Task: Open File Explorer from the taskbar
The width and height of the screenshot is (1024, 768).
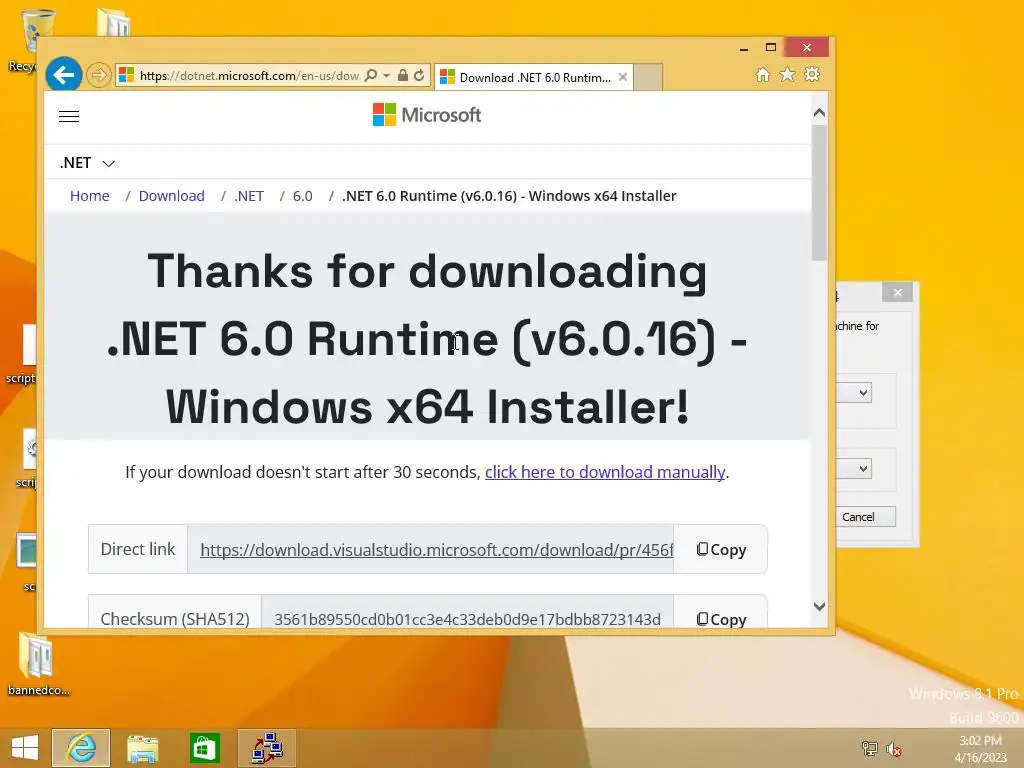Action: (x=142, y=748)
